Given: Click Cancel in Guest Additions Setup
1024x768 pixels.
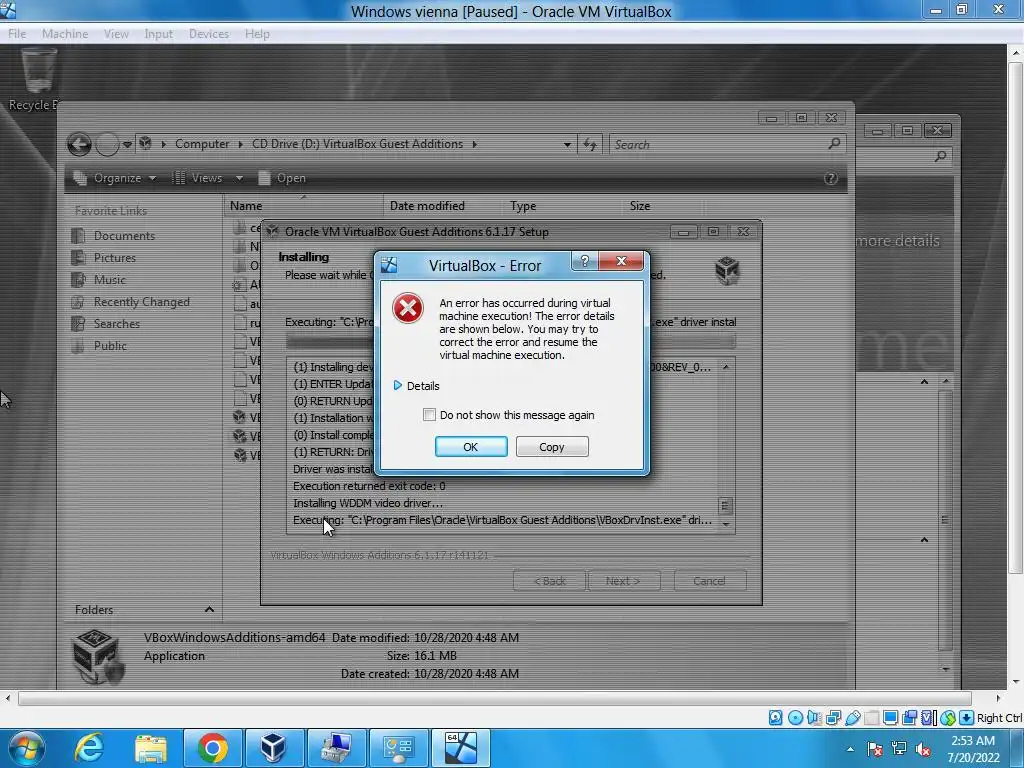Looking at the screenshot, I should [709, 581].
